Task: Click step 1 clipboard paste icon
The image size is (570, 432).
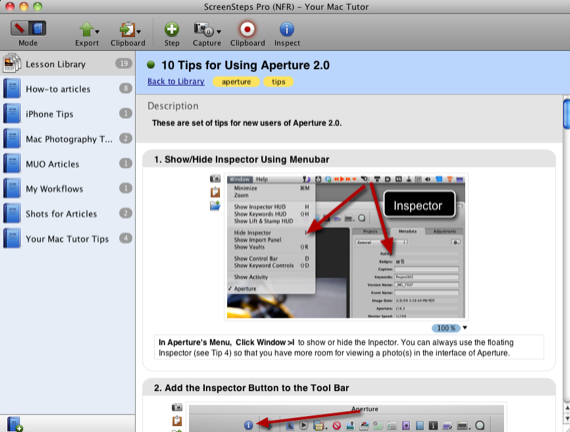Action: click(215, 192)
